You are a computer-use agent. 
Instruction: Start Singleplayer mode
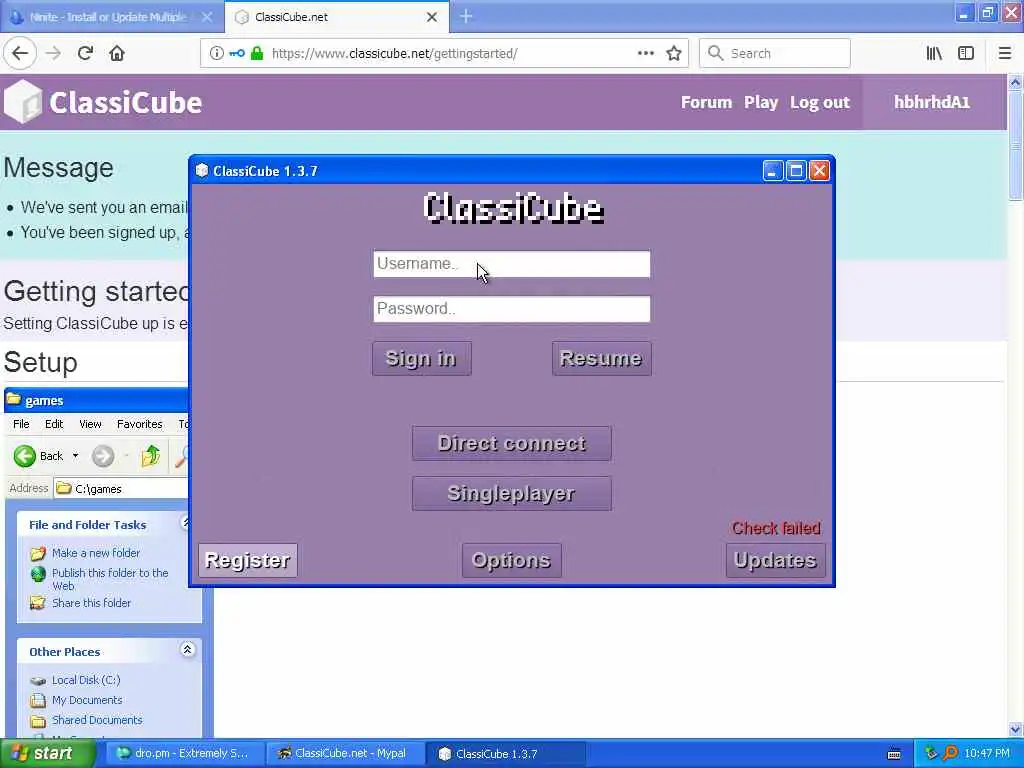[512, 493]
